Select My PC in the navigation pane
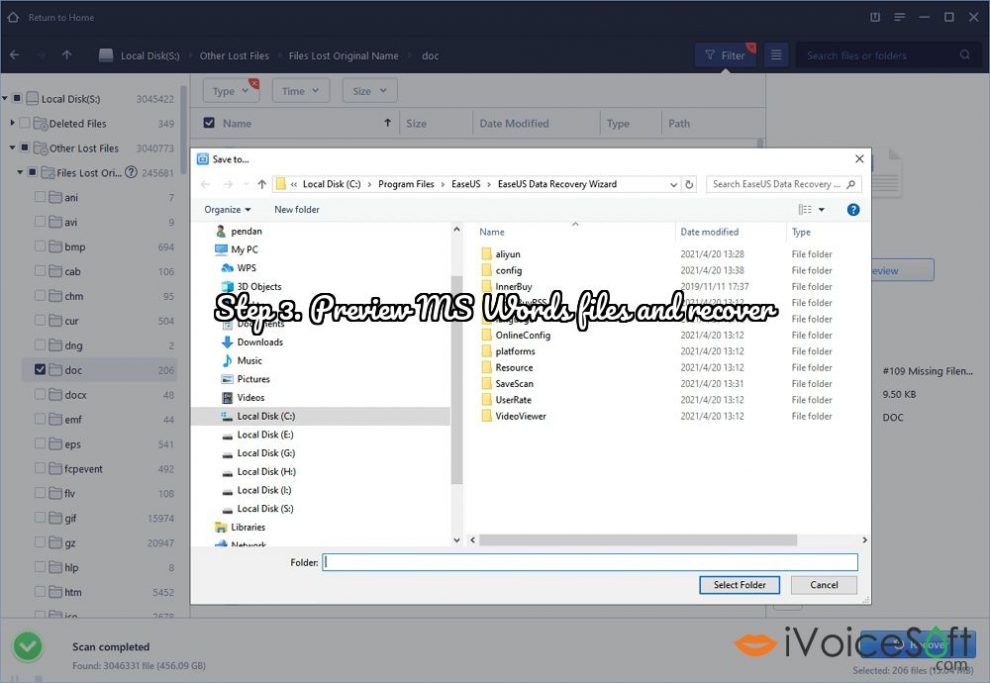 pyautogui.click(x=244, y=249)
